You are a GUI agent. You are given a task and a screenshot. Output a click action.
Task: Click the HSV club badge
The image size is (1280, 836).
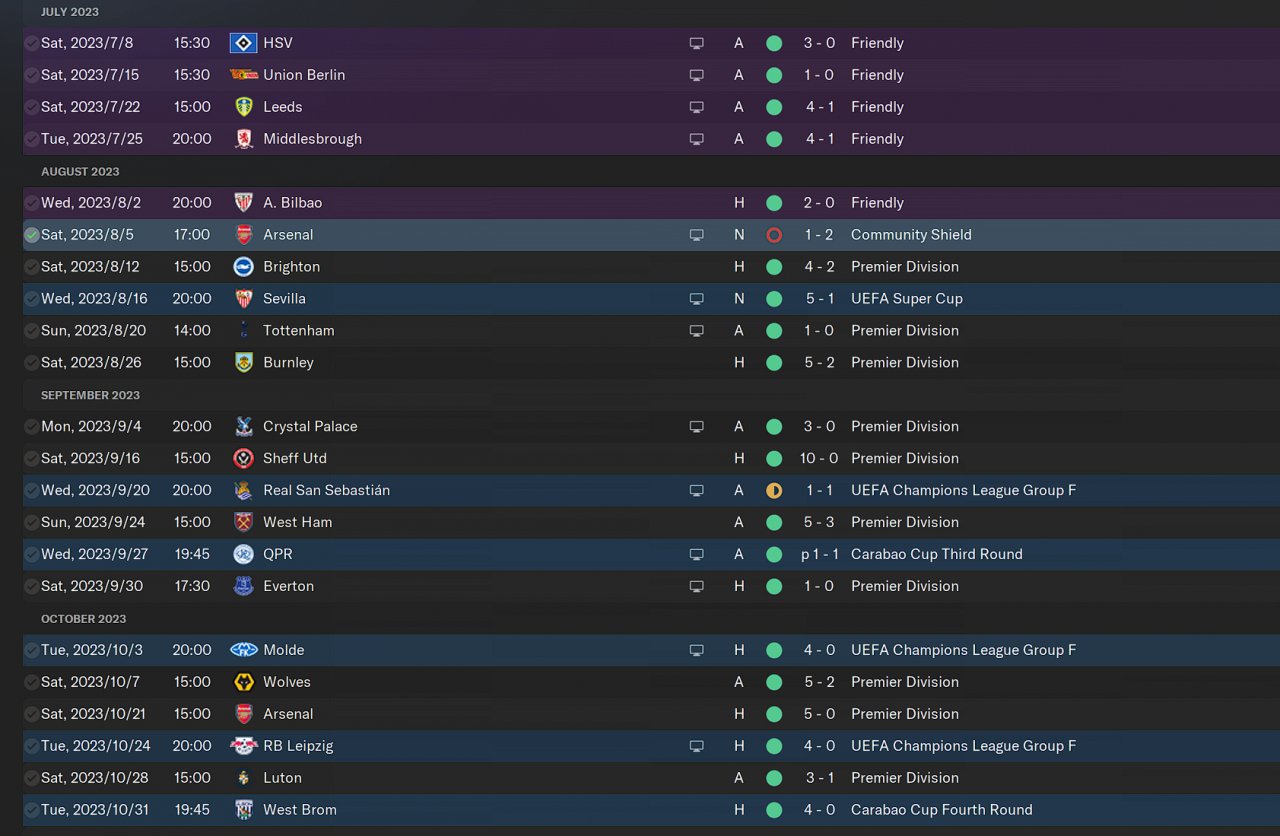coord(243,43)
